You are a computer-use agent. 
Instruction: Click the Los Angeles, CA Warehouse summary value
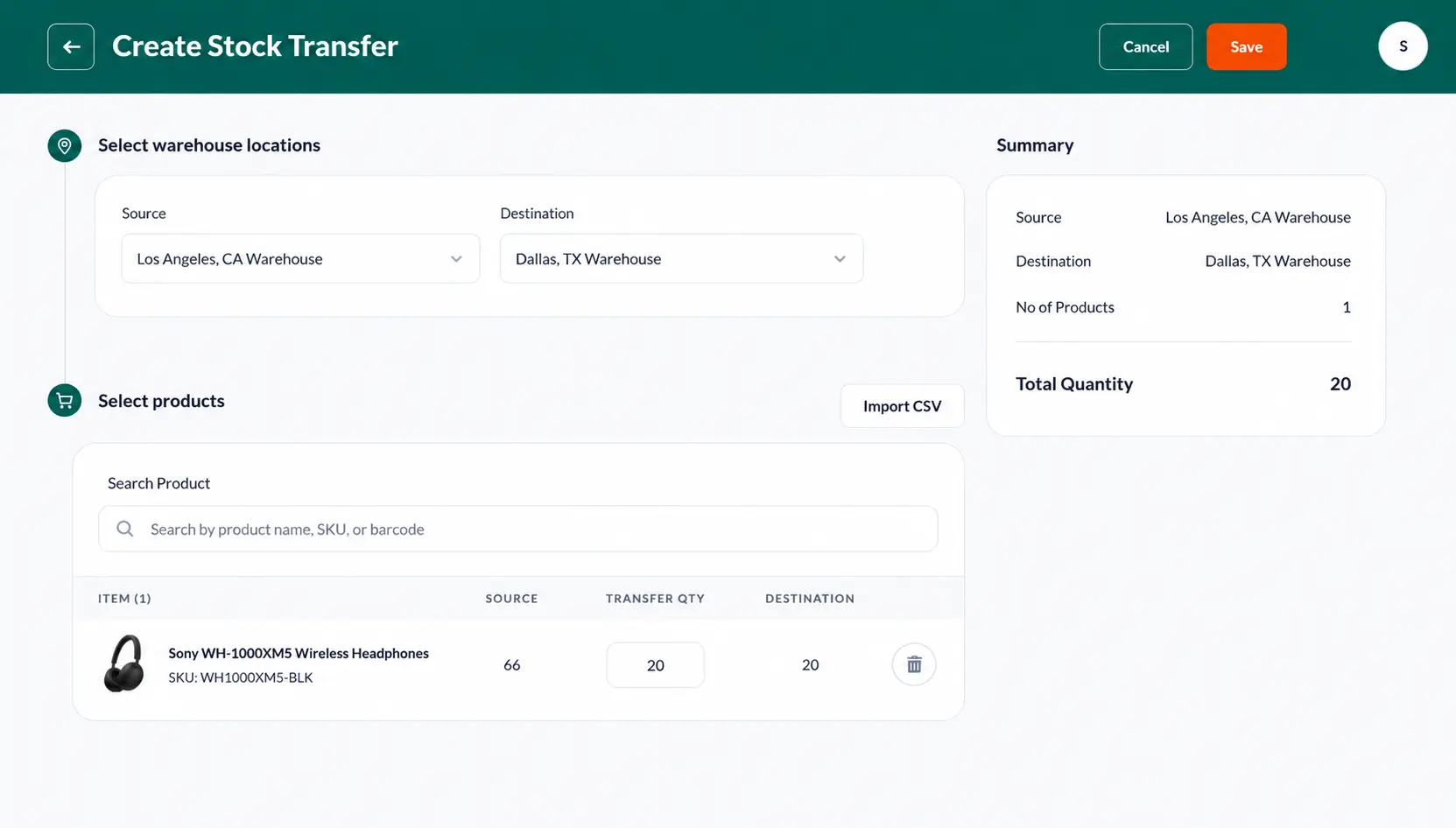pyautogui.click(x=1258, y=217)
